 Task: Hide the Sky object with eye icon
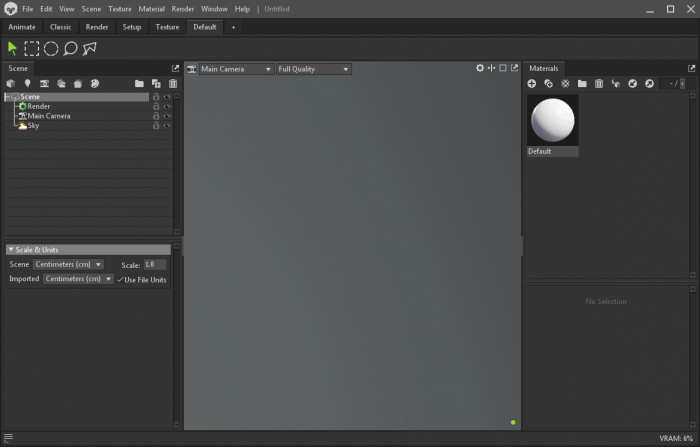(167, 126)
